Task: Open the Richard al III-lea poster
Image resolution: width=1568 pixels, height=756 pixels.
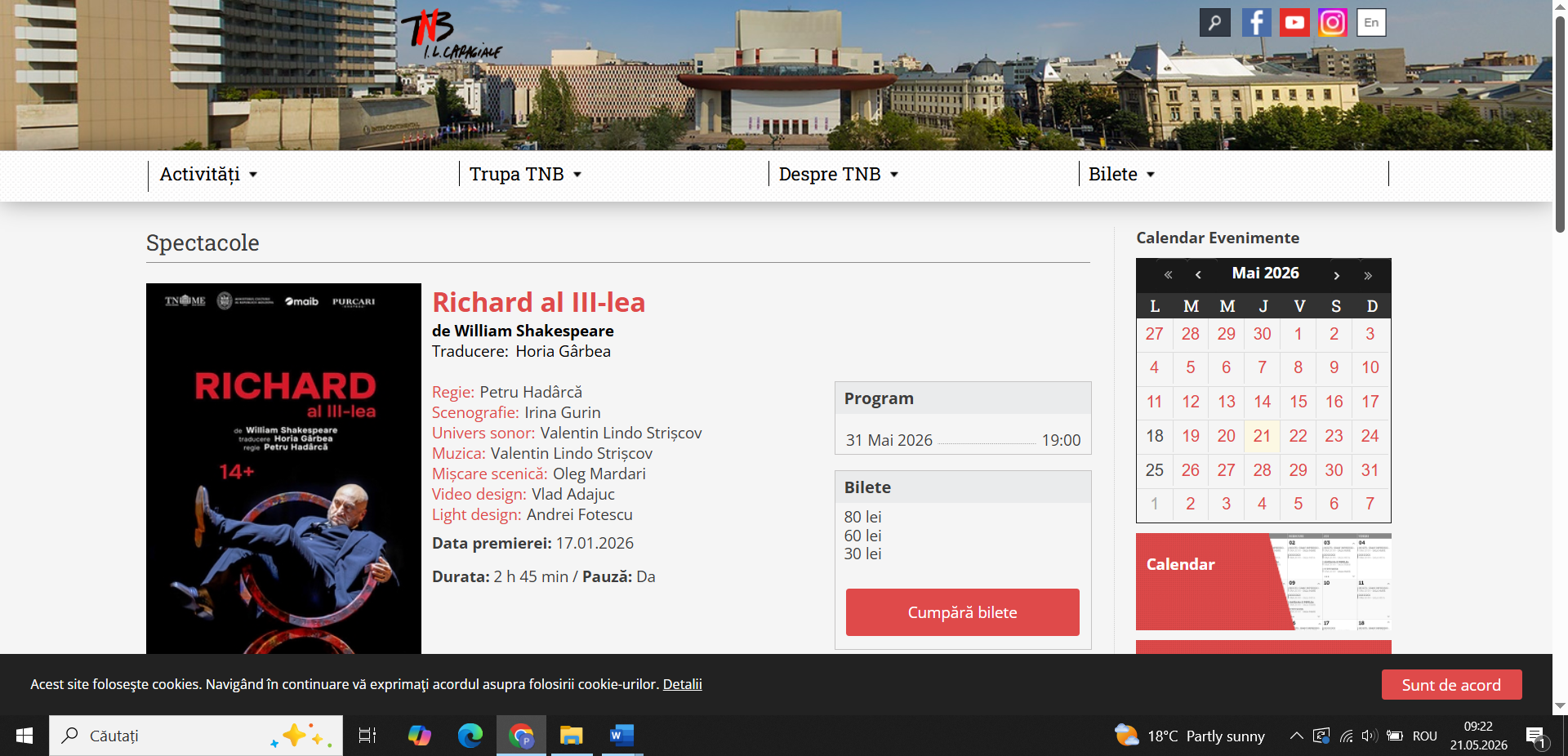Action: (283, 469)
